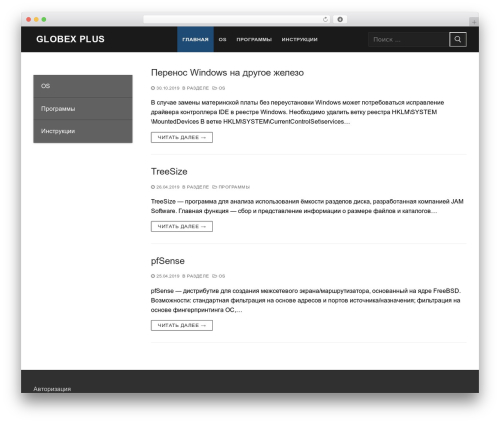
Task: Click the GLOBEX PLUS site logo
Action: pos(70,39)
